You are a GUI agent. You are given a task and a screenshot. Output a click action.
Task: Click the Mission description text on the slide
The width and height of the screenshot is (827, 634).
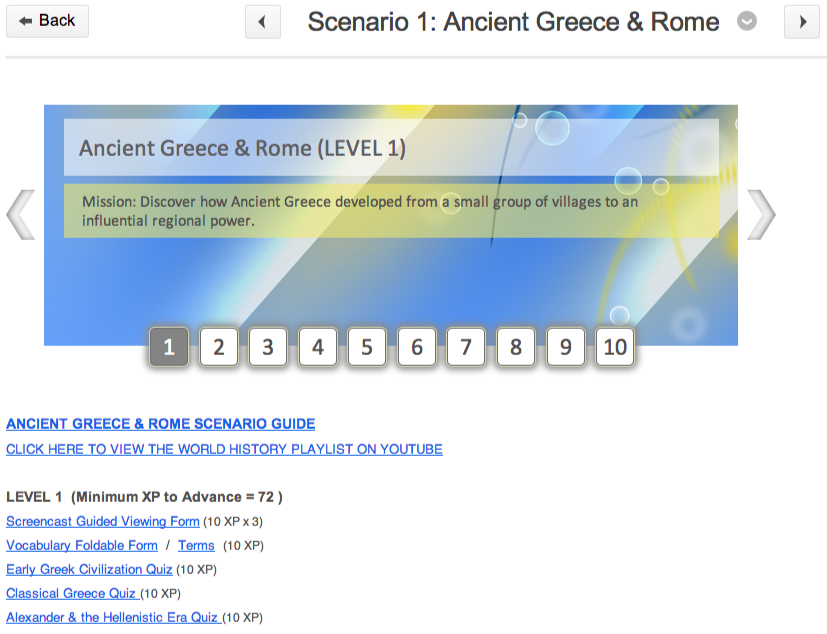tap(360, 211)
